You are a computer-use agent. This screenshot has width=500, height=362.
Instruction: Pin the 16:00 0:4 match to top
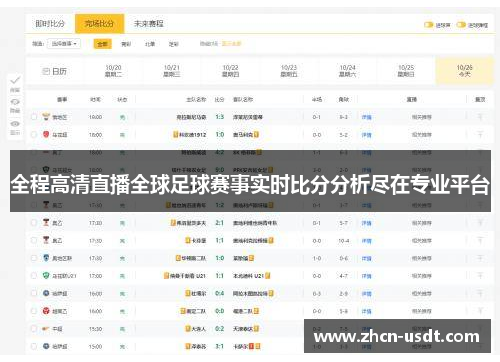point(480,293)
